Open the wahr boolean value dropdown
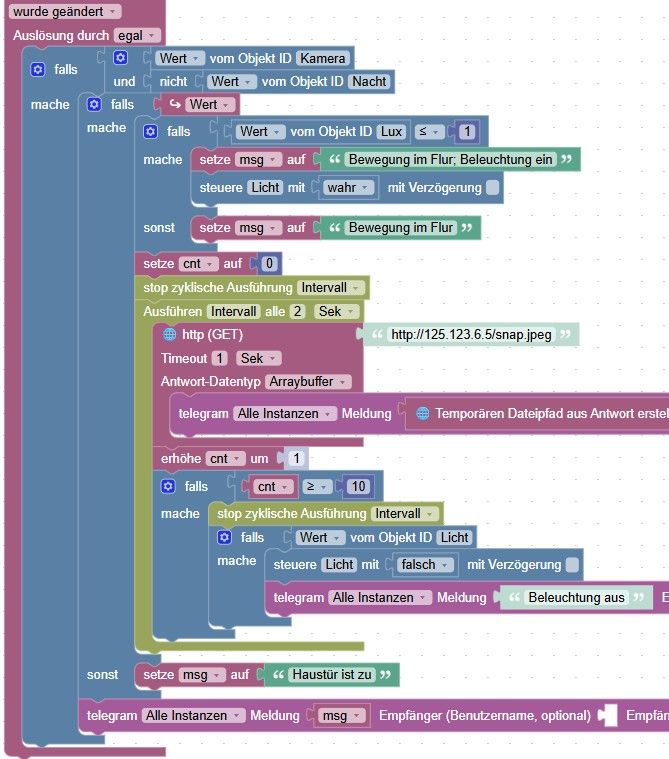 pyautogui.click(x=348, y=187)
